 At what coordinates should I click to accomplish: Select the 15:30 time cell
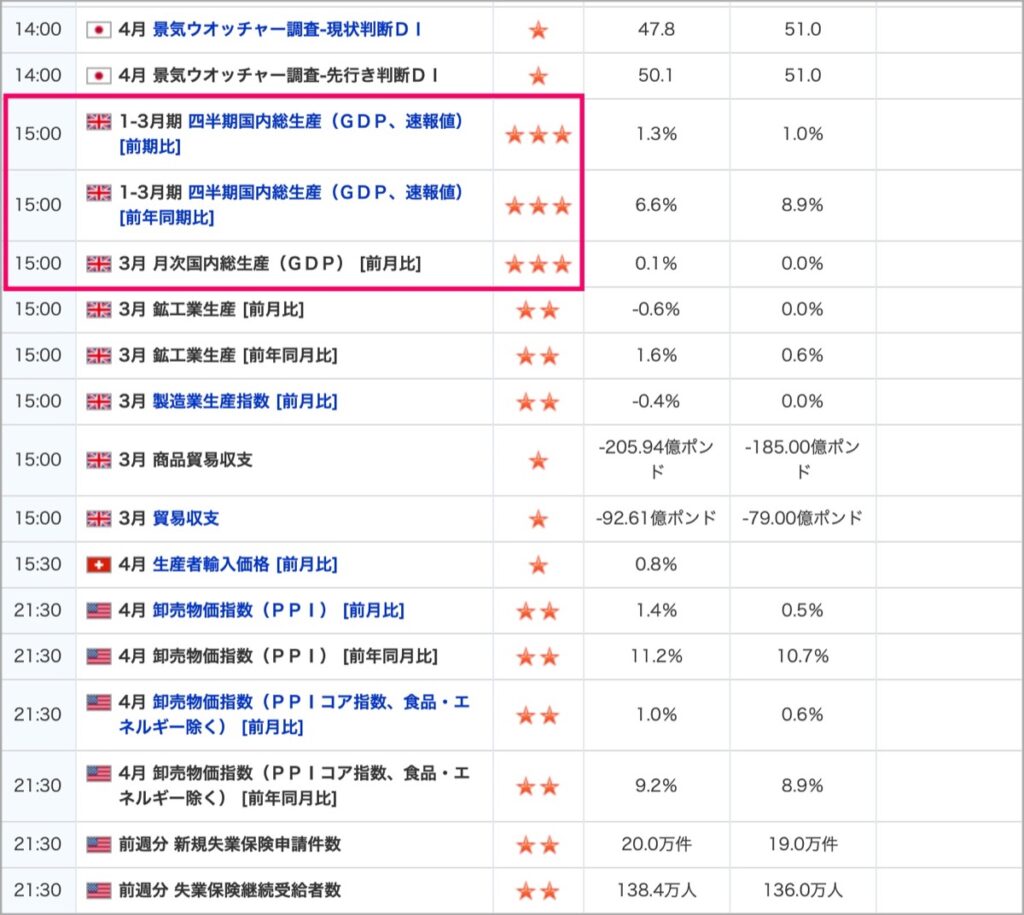click(38, 564)
